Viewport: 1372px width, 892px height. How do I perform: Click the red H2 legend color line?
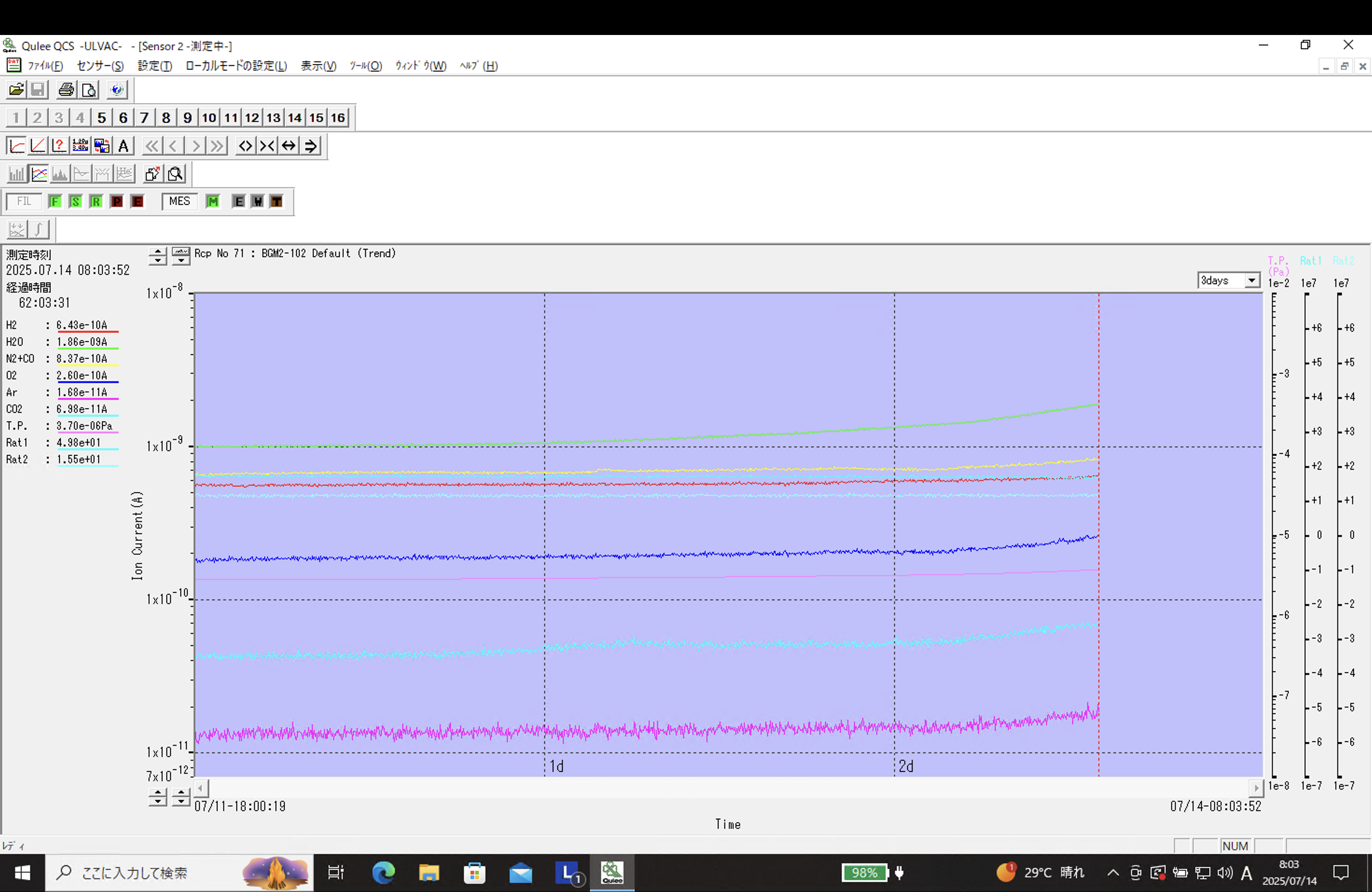[x=88, y=332]
